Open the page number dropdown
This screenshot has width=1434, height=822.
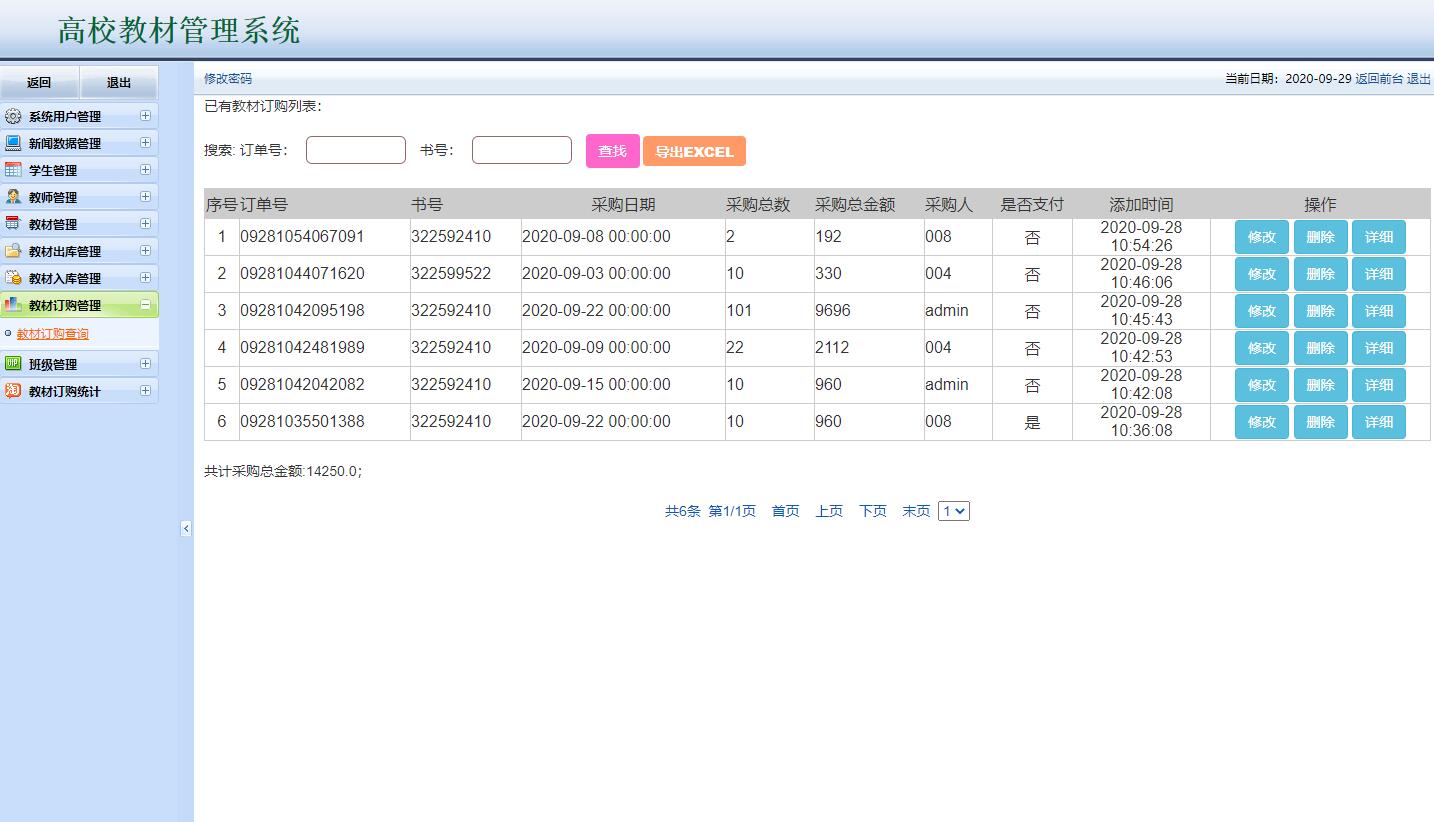click(954, 511)
